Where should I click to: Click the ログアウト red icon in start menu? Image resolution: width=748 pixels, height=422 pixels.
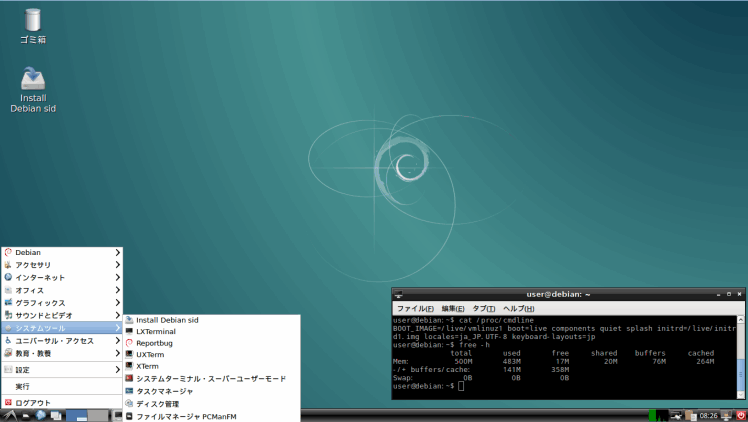point(8,402)
